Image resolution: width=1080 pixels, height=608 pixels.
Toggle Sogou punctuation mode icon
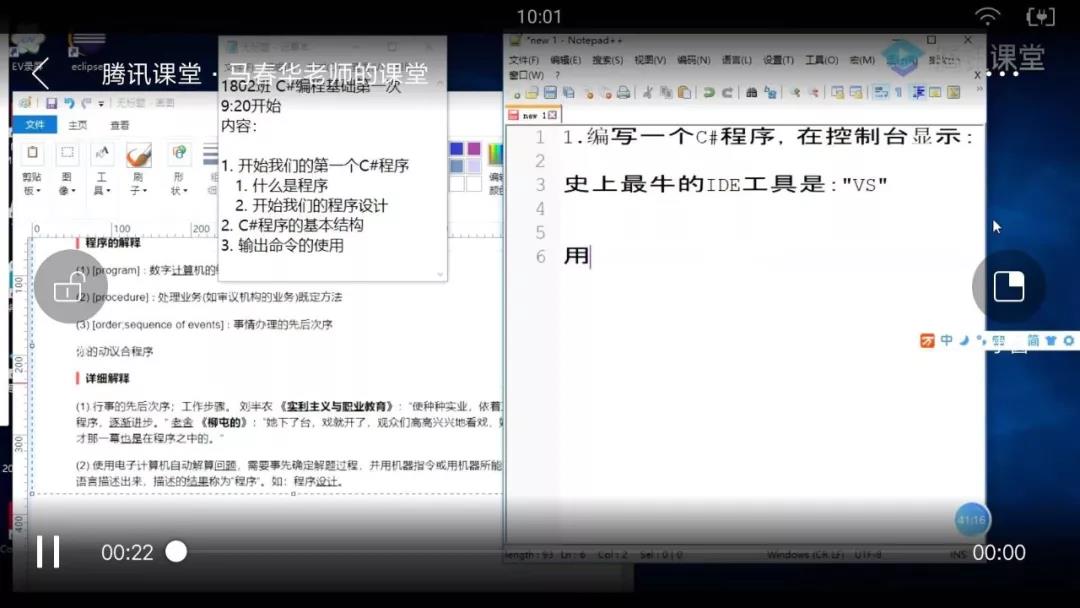tap(981, 341)
